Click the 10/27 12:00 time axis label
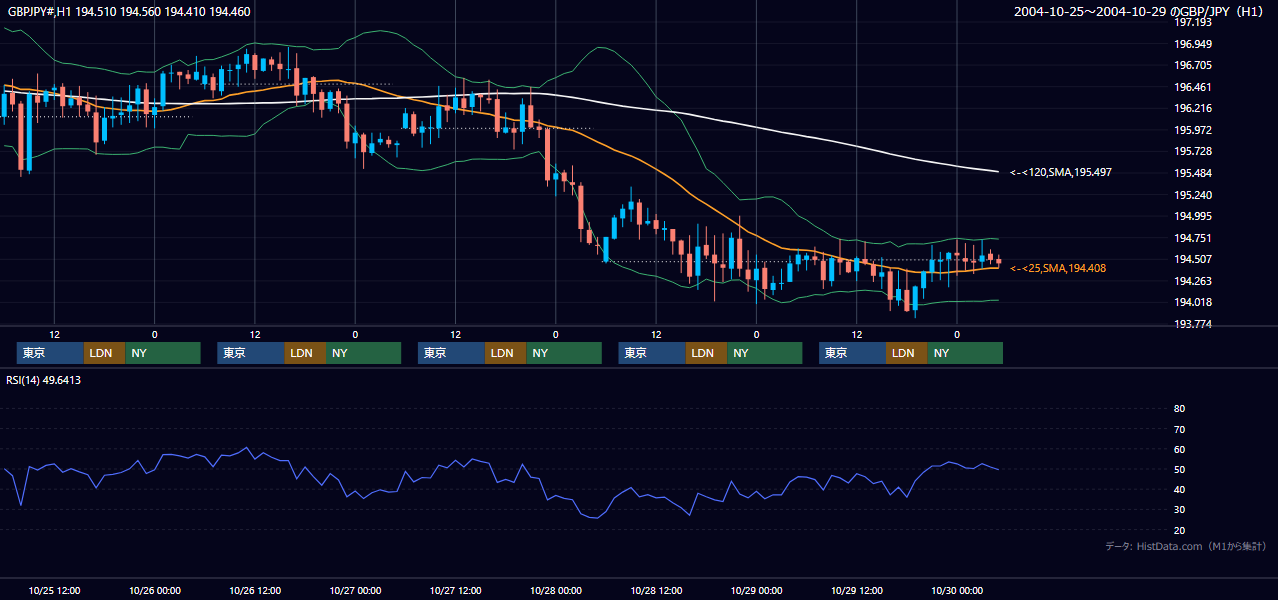 pos(456,590)
